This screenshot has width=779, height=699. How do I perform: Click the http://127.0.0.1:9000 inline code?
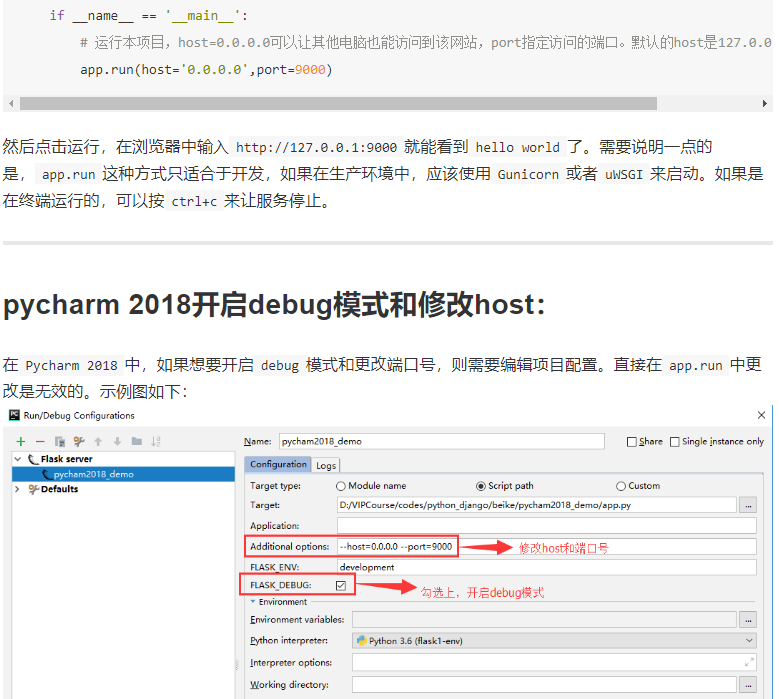tap(316, 148)
